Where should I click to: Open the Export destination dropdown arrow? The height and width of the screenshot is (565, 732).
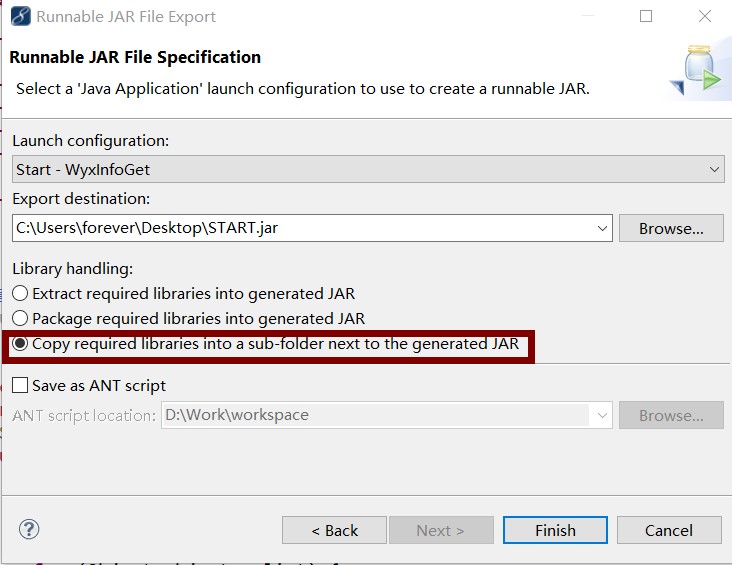pos(602,228)
